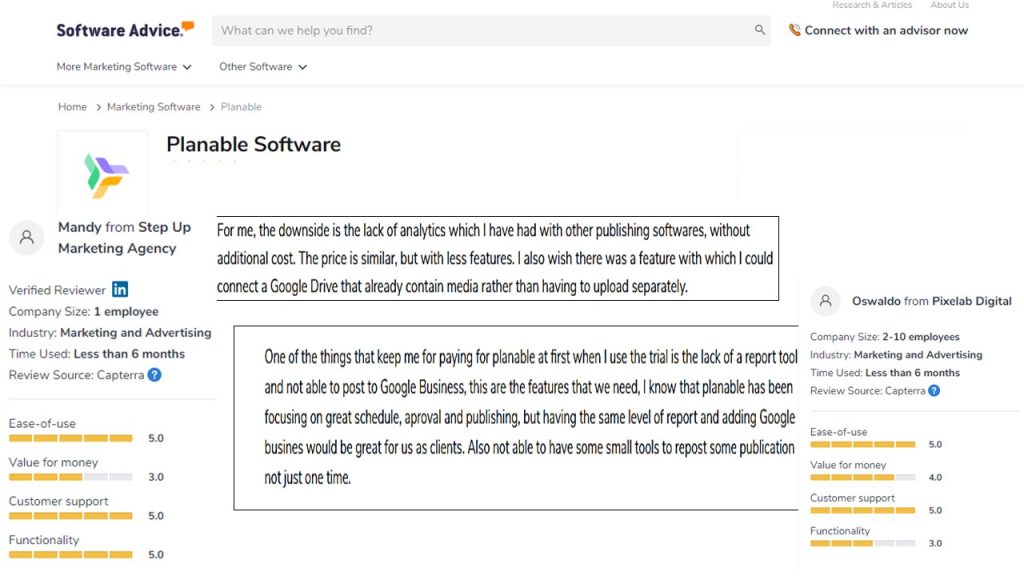Click the Planable breadcrumb
The width and height of the screenshot is (1024, 576).
coord(241,106)
